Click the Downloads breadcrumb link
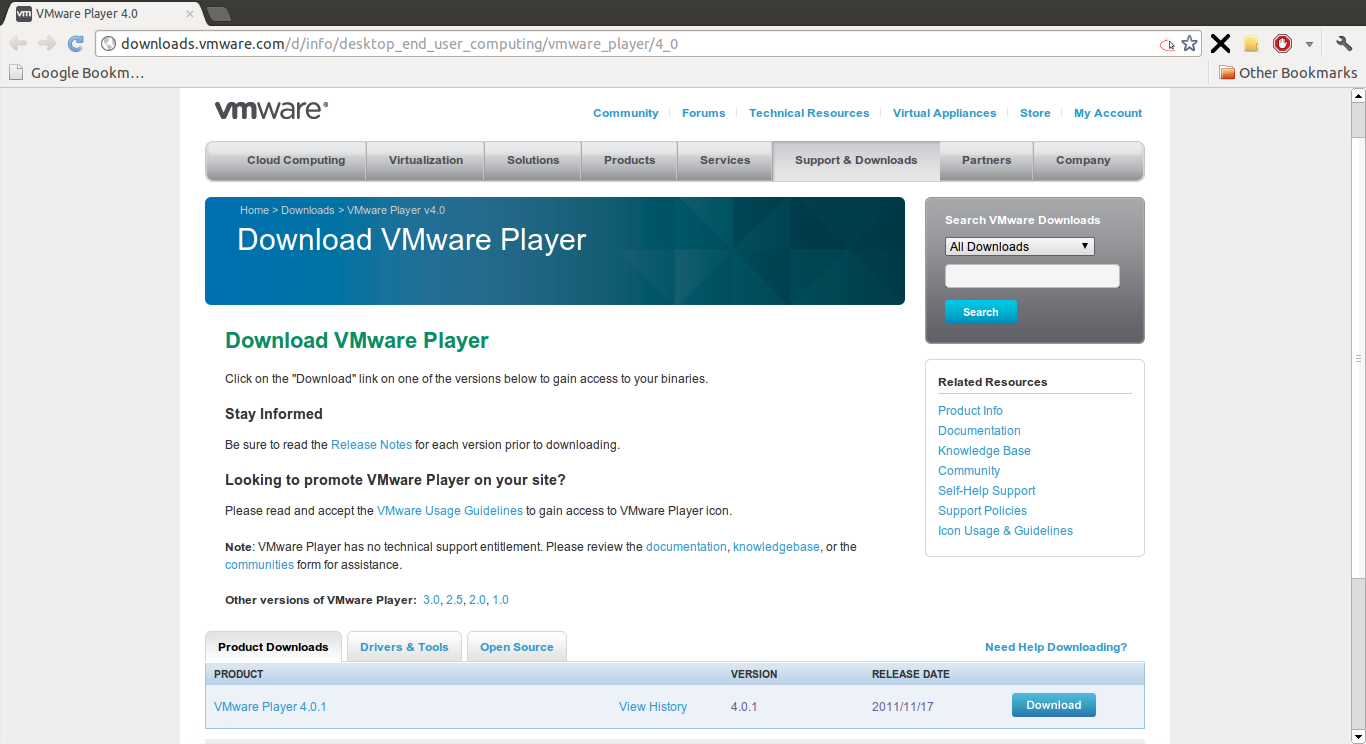Screen dimensions: 1366x744 (308, 210)
